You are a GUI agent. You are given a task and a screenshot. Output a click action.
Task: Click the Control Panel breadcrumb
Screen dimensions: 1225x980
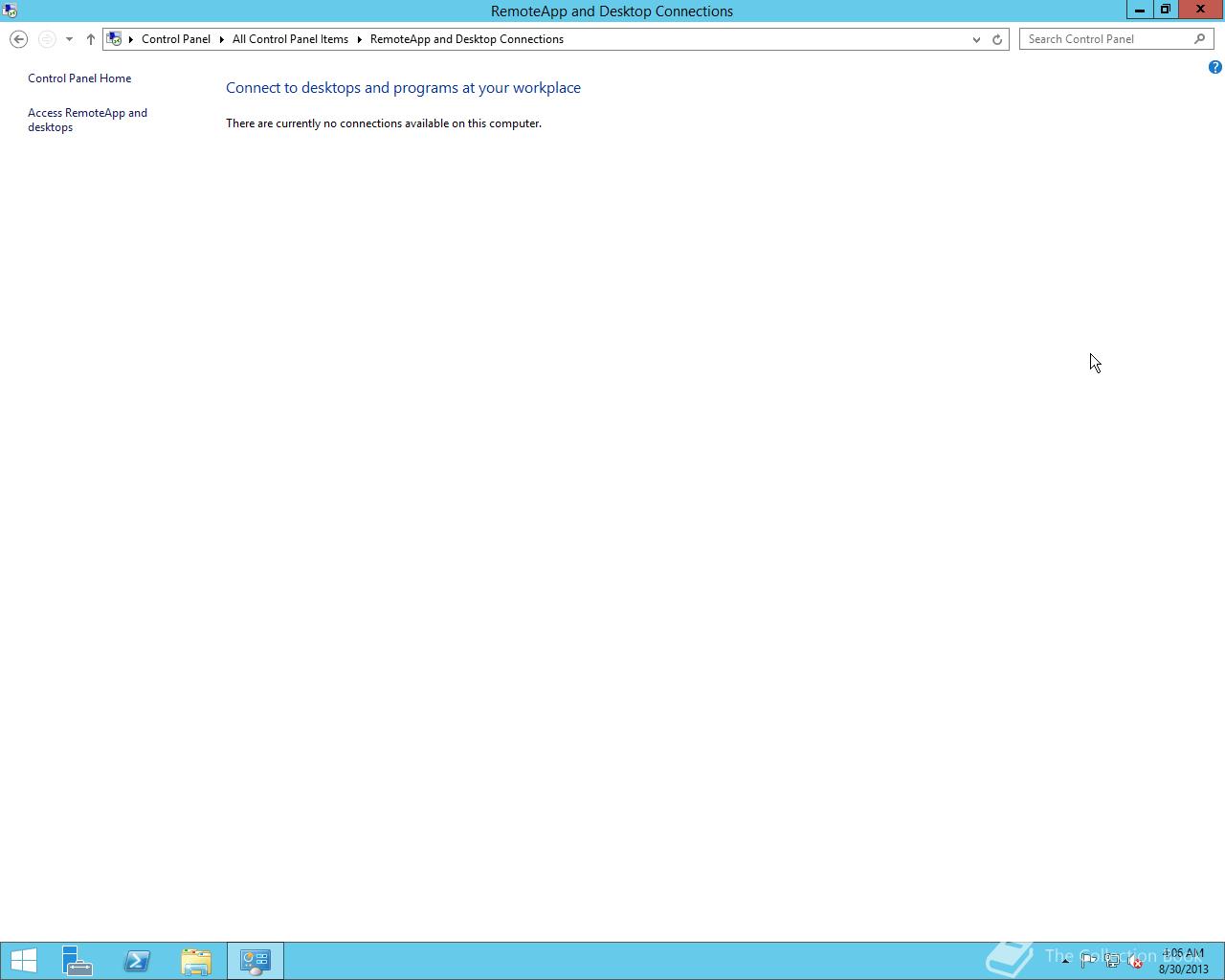point(176,39)
